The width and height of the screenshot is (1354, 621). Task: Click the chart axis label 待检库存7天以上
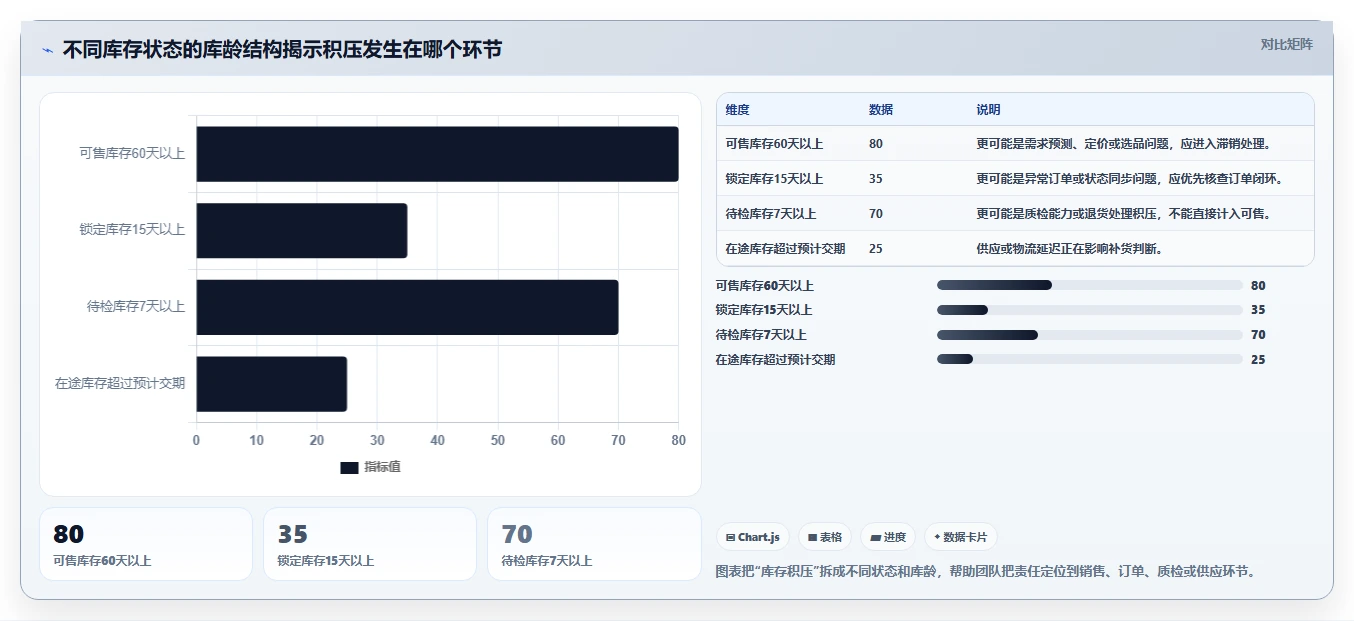click(136, 307)
